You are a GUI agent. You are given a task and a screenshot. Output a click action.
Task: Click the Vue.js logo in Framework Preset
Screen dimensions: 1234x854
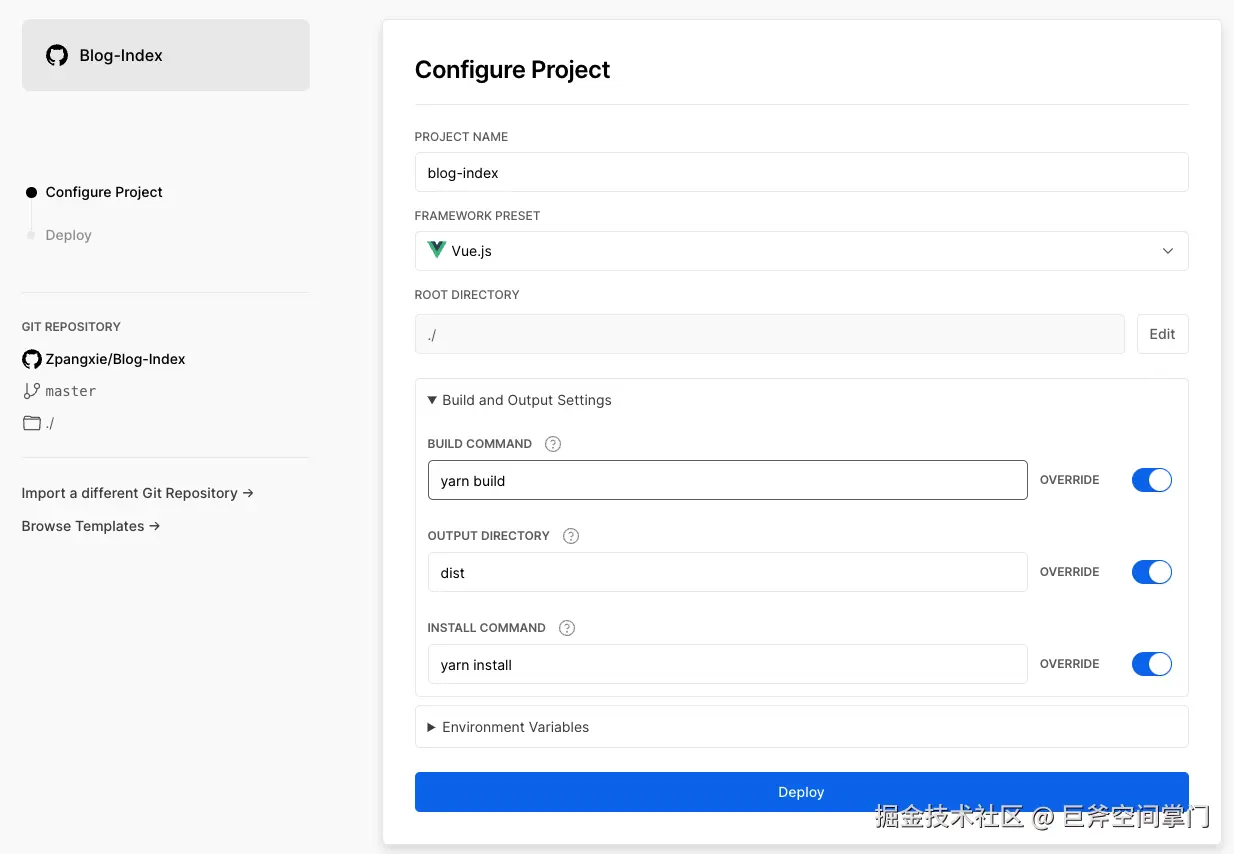(x=436, y=250)
